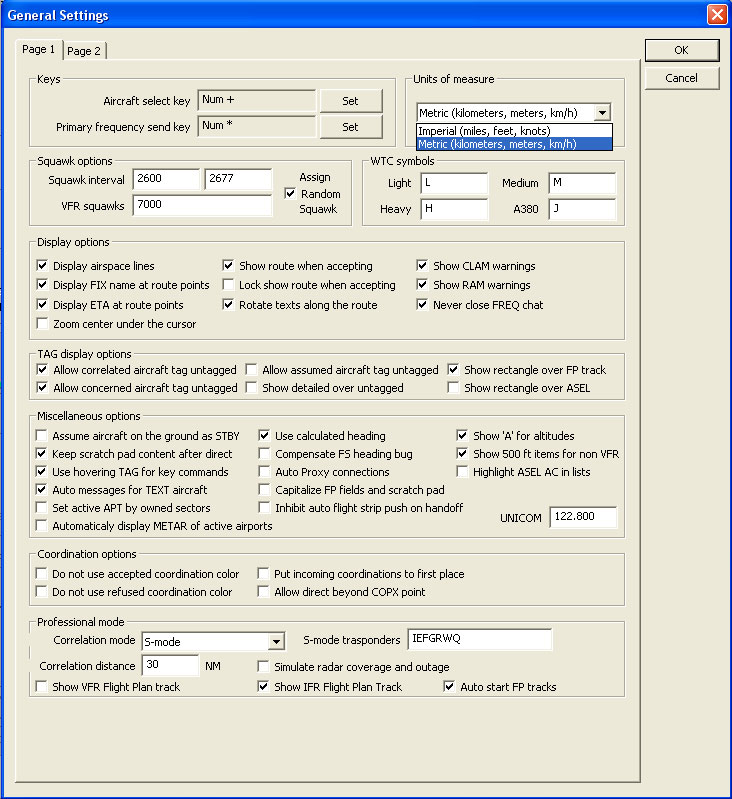Screen dimensions: 732x799
Task: Open the Units of measure dropdown arrow
Action: (x=603, y=113)
